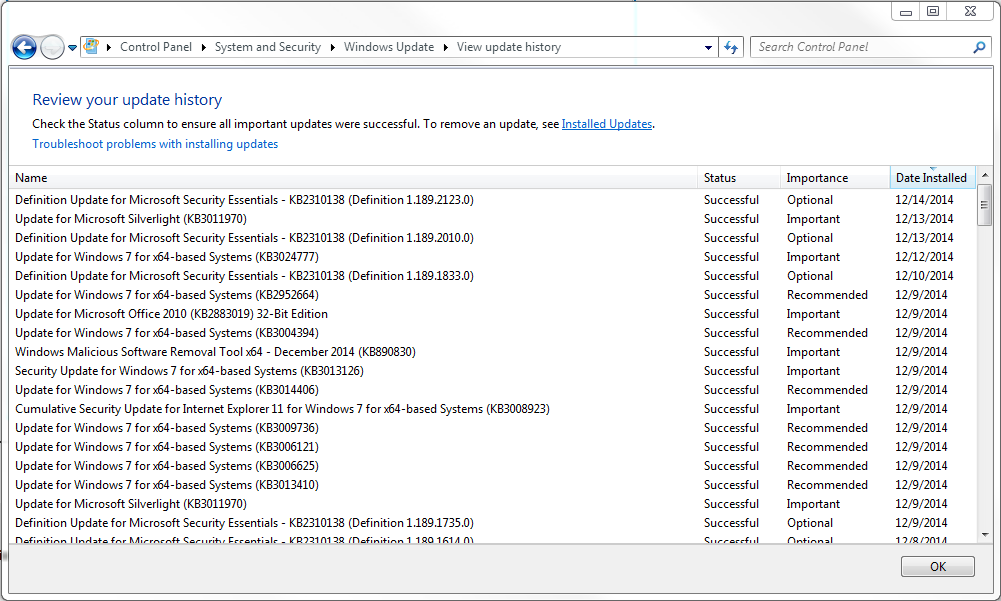Click Recommended cell for KB2952664
This screenshot has height=601, width=1001.
pyautogui.click(x=827, y=295)
